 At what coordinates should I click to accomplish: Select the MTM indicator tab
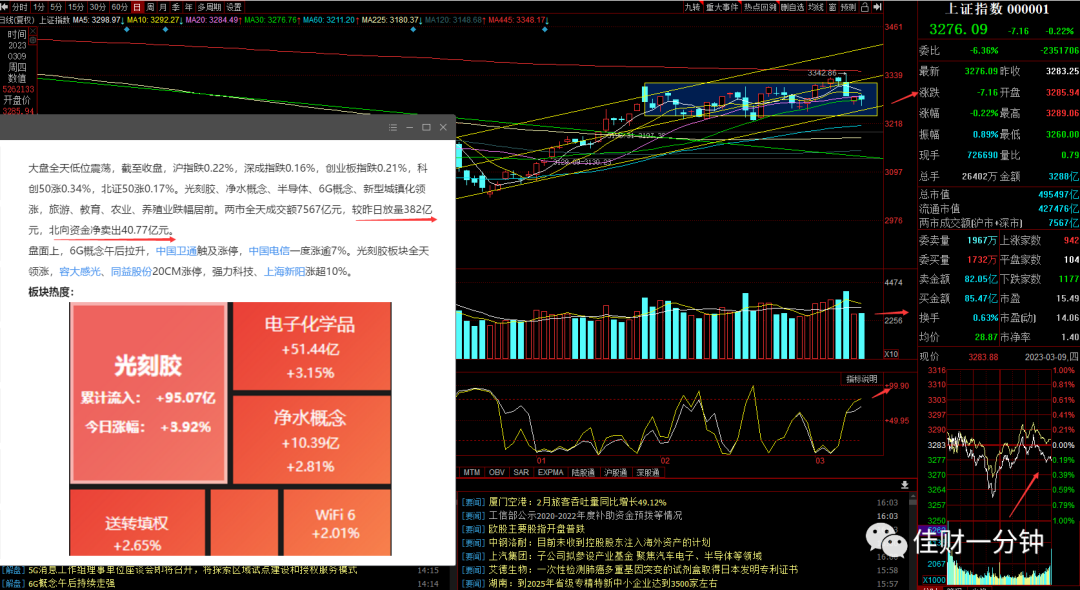click(x=472, y=472)
